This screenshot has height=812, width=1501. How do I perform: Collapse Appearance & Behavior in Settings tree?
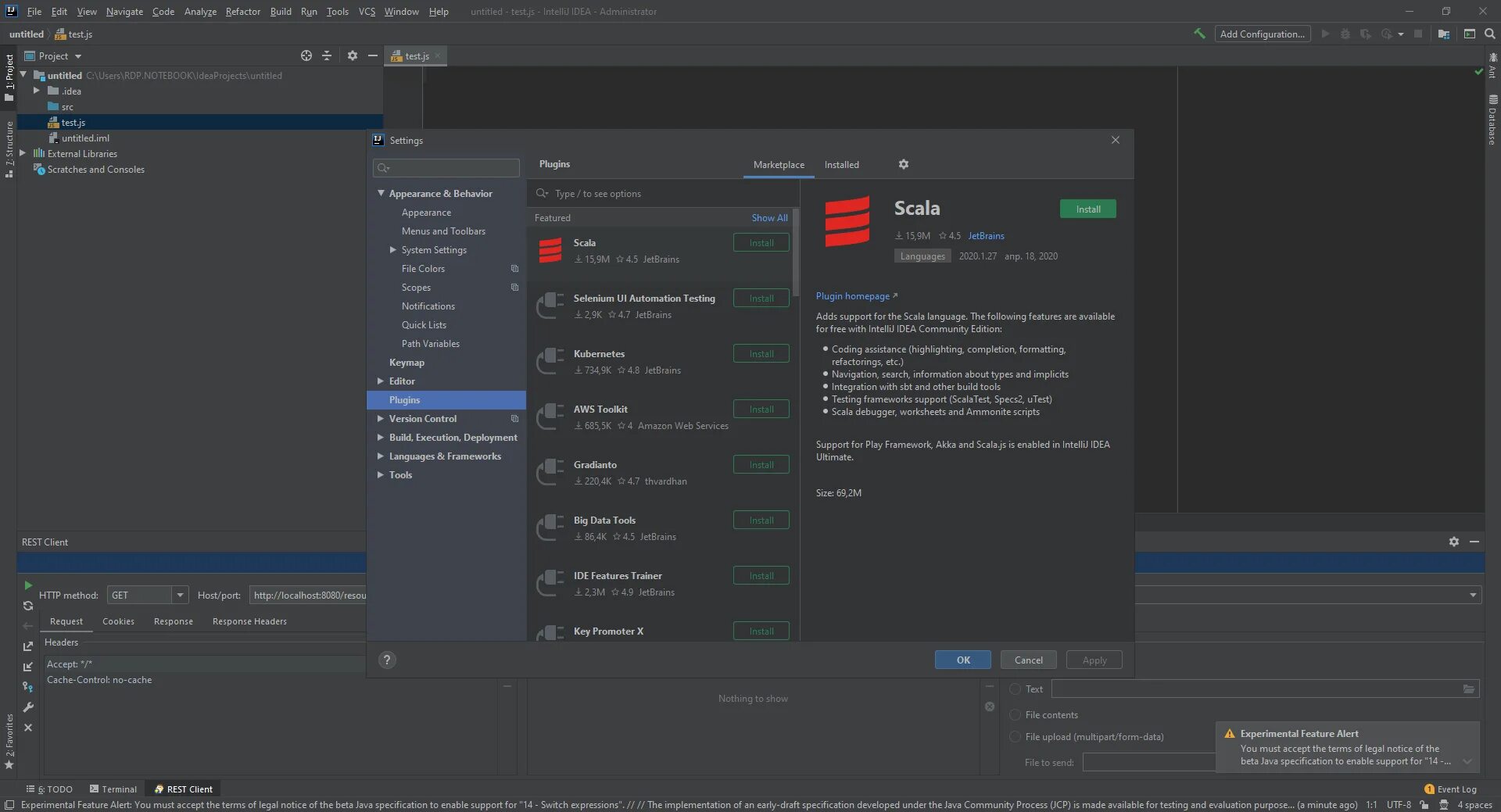pos(381,193)
